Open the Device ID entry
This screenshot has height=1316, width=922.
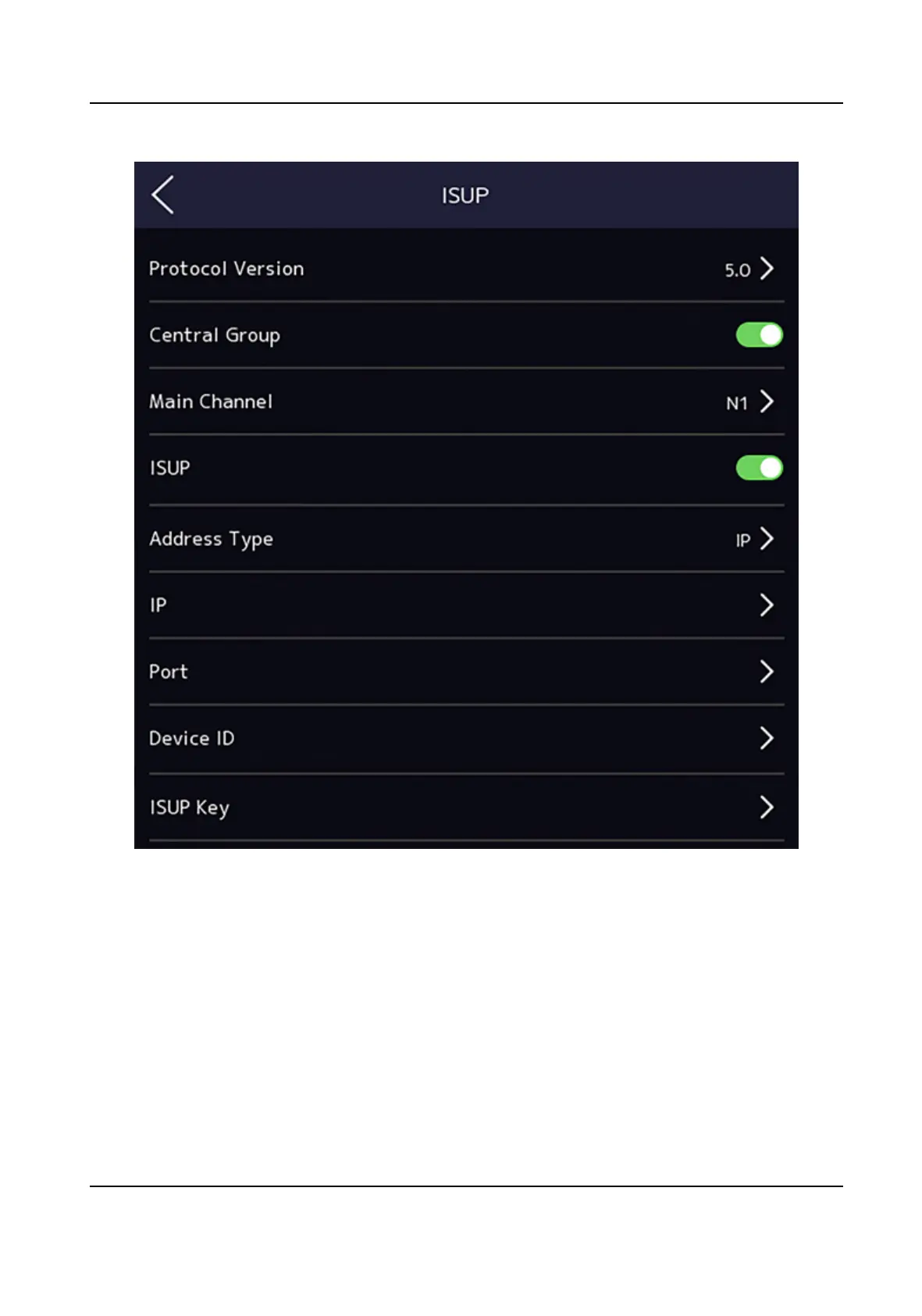pos(466,738)
